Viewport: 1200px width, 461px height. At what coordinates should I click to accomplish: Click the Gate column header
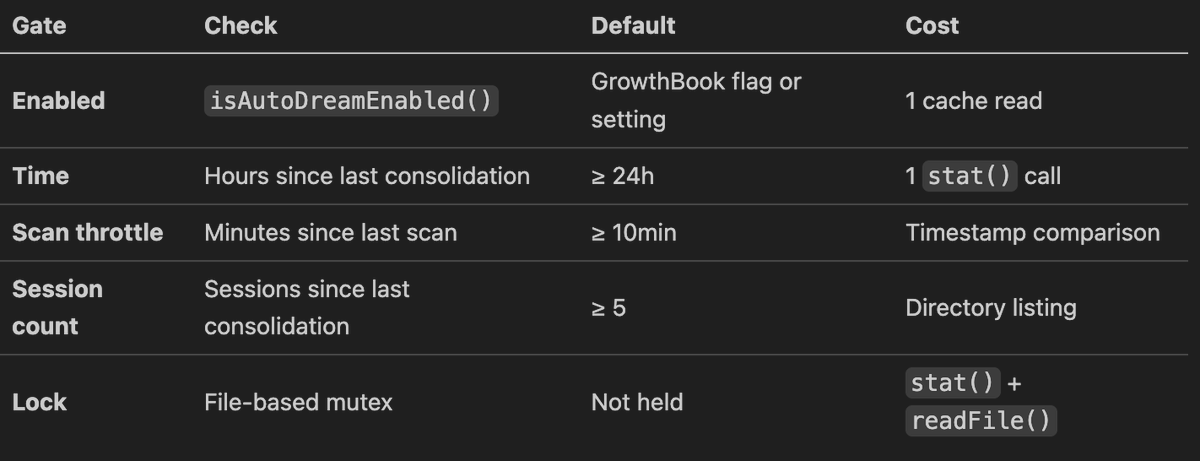[39, 26]
